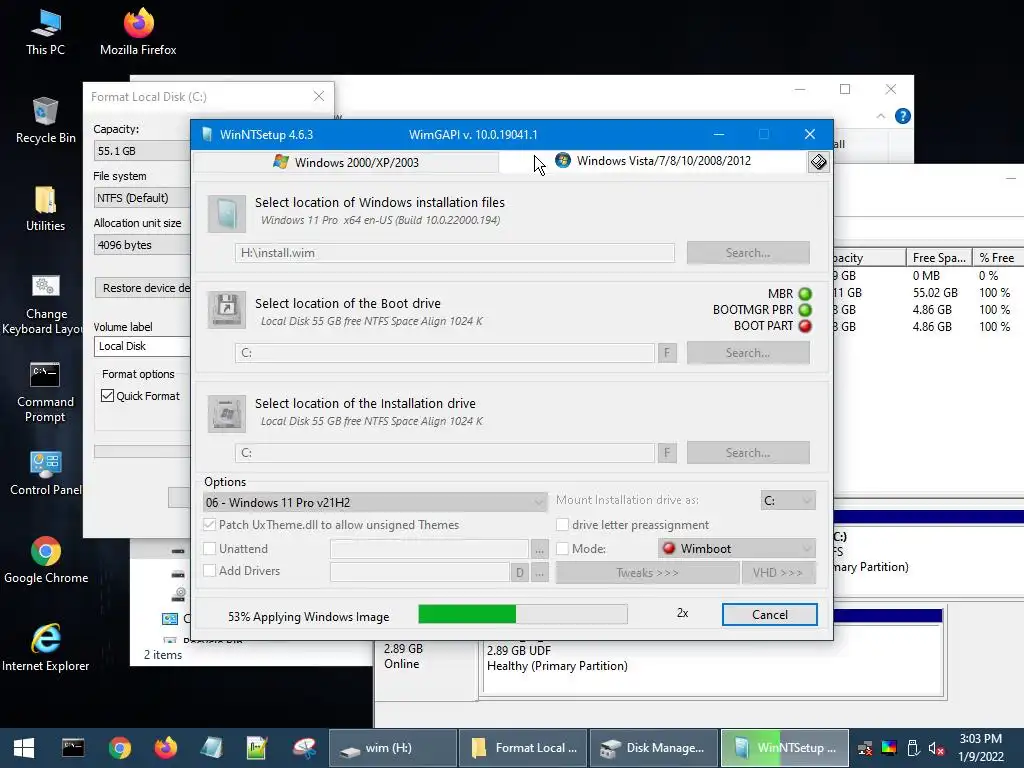Click F format button beside Boot drive field
Image resolution: width=1024 pixels, height=768 pixels.
tap(667, 353)
